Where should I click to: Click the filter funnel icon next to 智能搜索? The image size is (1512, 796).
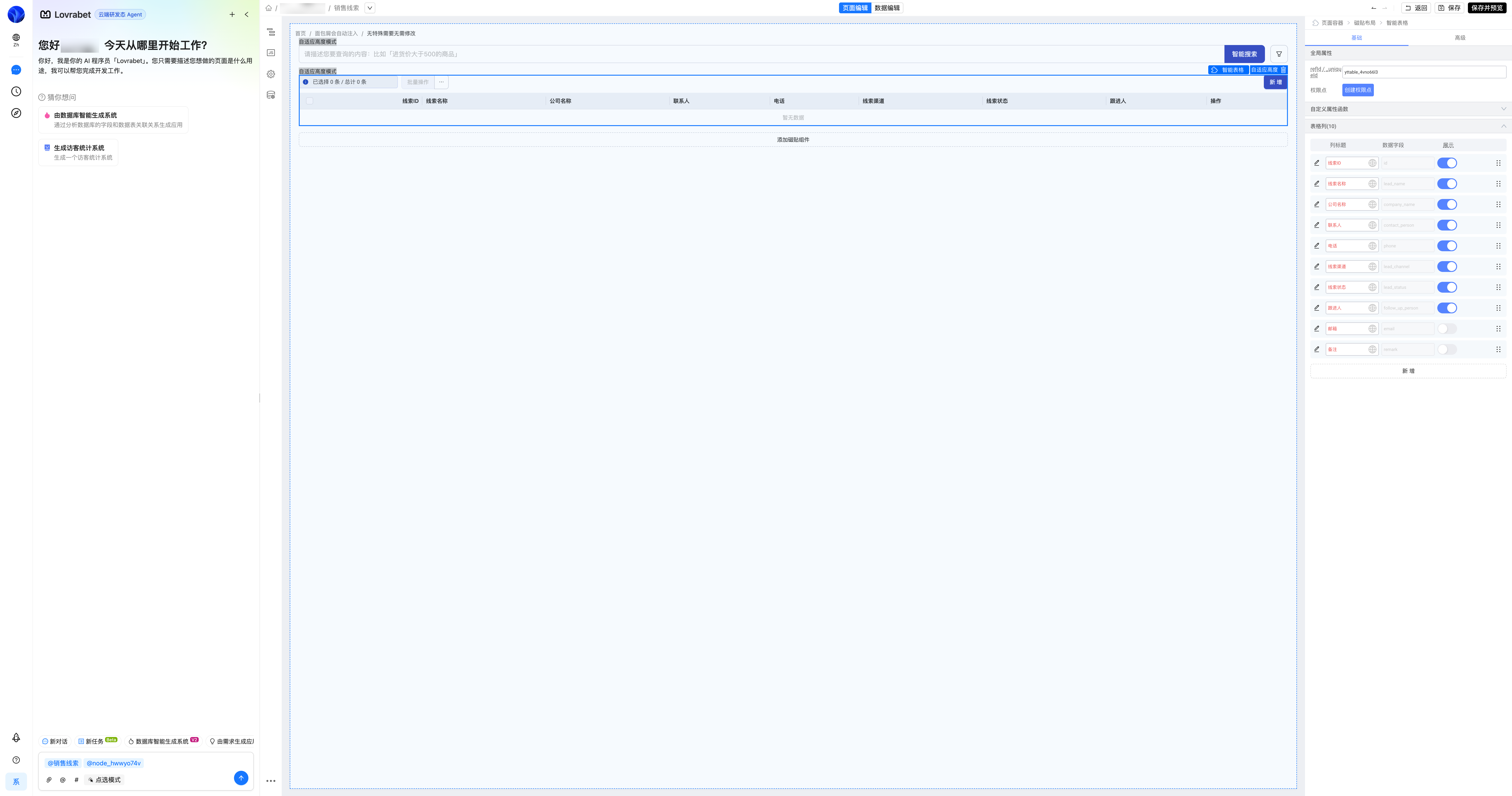click(1279, 54)
